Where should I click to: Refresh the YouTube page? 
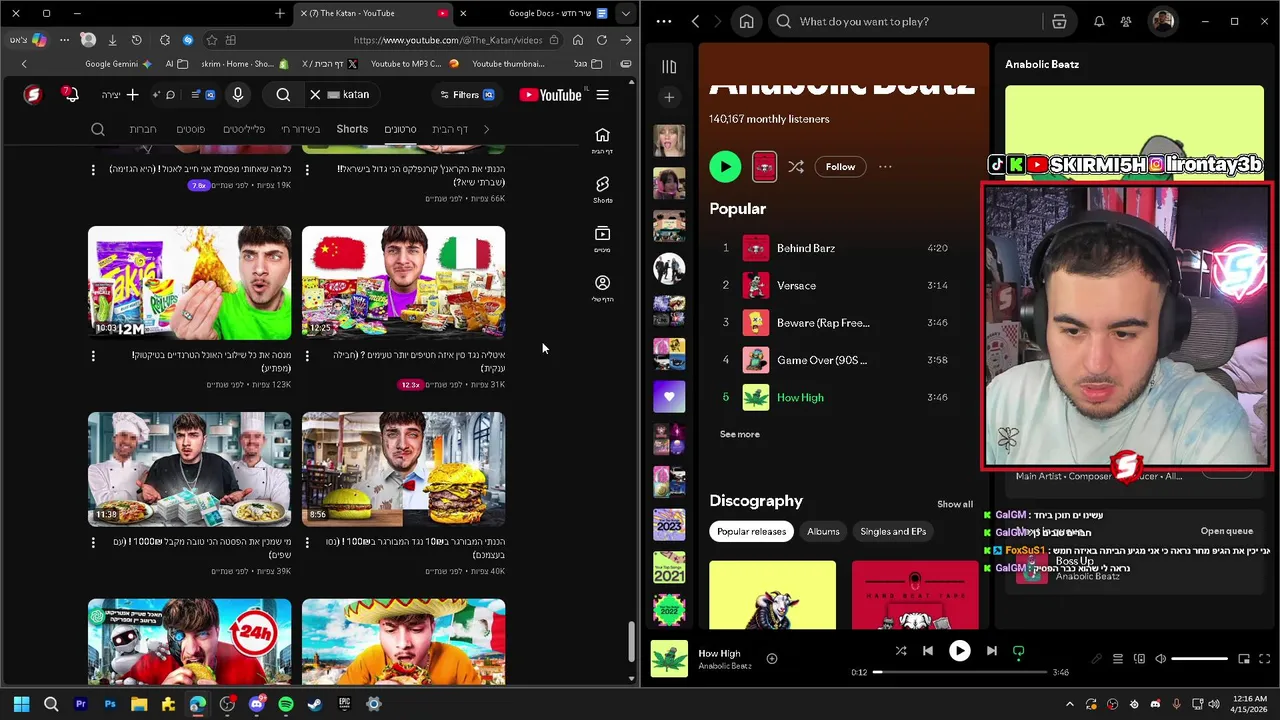tap(602, 40)
